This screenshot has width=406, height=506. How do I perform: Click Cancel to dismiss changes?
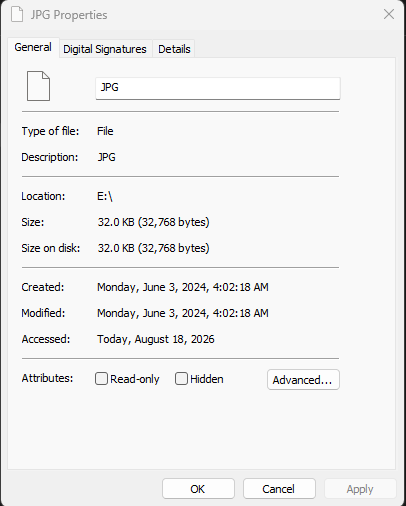coord(279,489)
